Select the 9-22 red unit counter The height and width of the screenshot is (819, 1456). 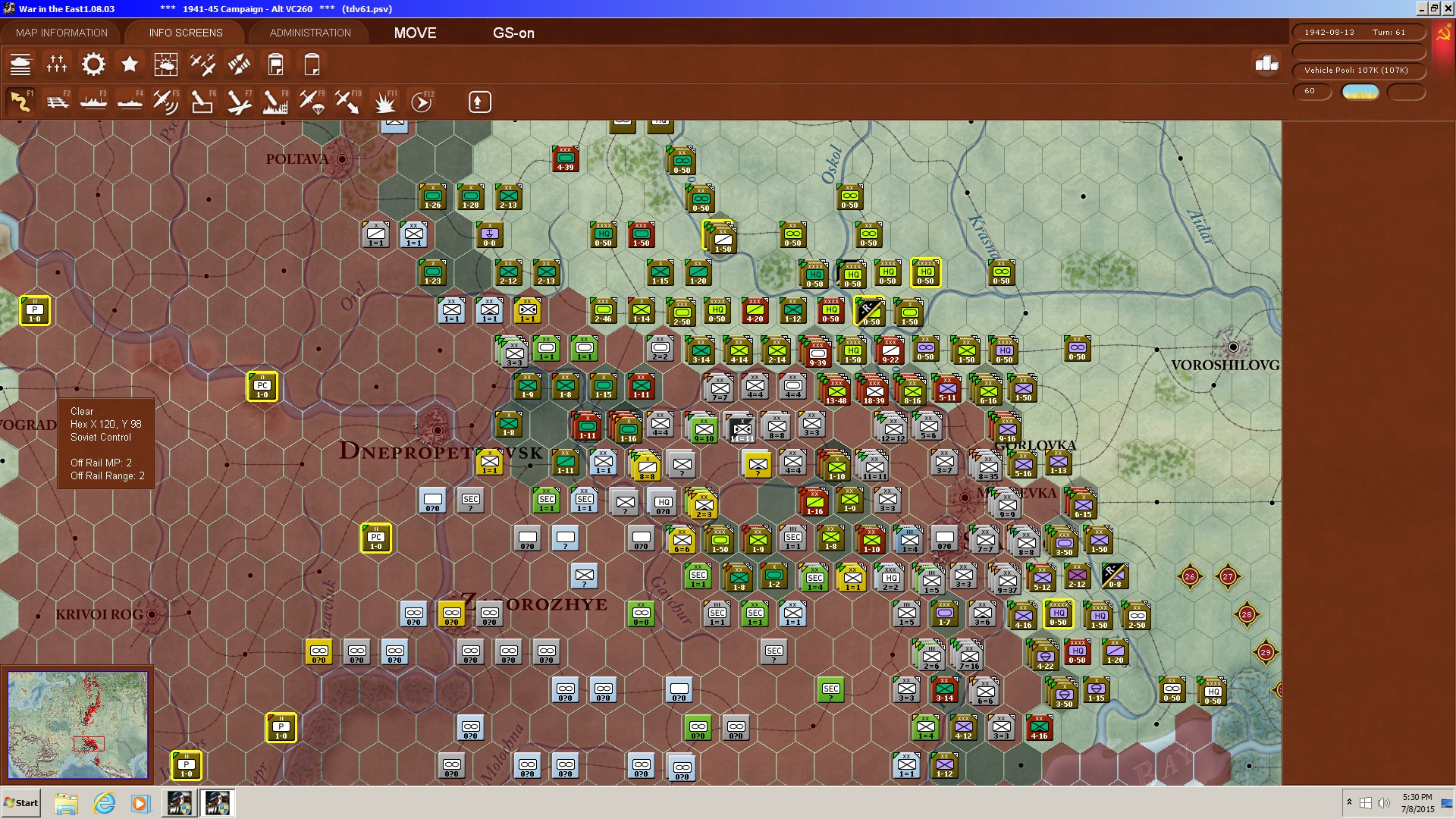(x=889, y=350)
